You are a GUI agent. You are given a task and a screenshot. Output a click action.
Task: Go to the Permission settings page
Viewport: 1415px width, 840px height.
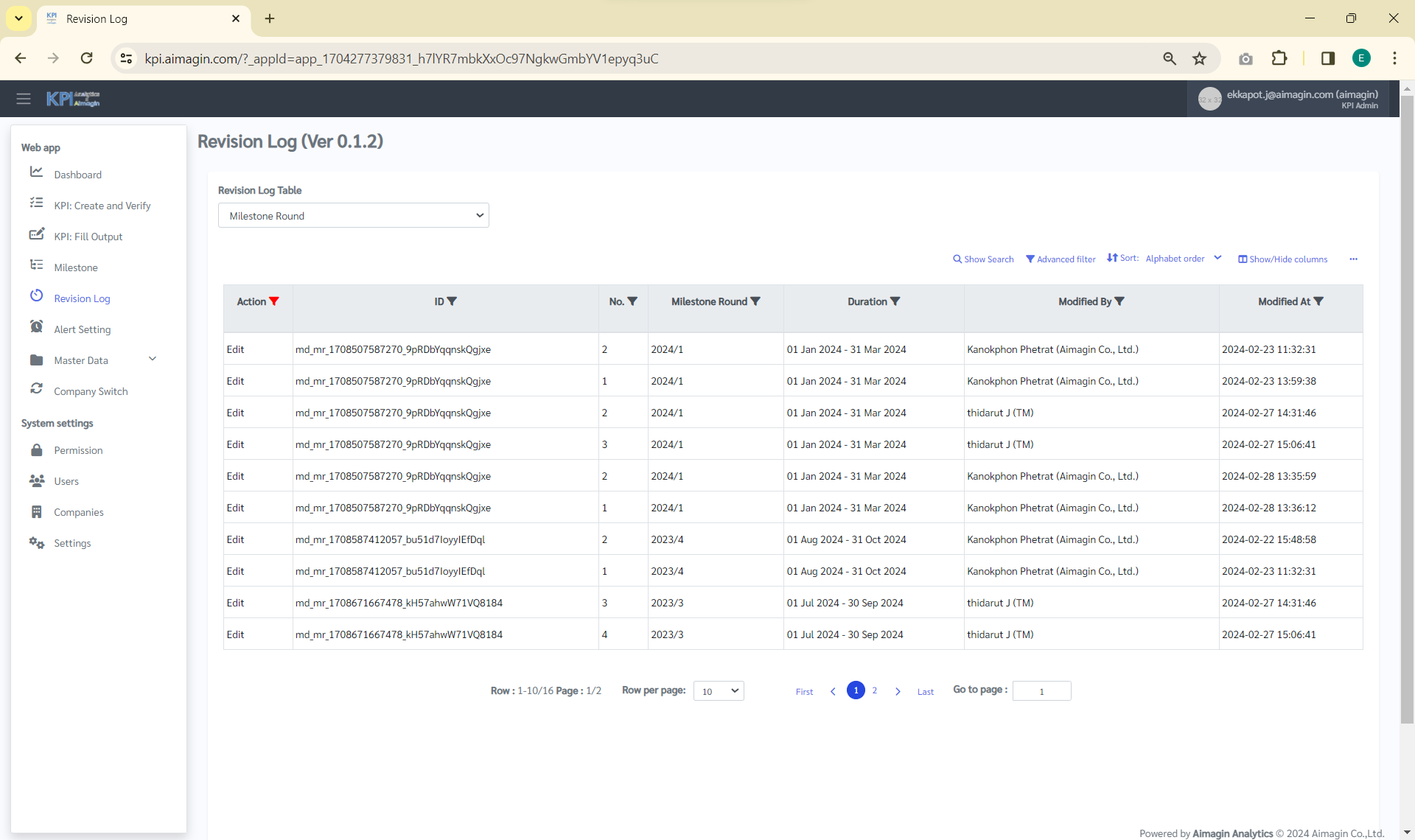coord(78,450)
